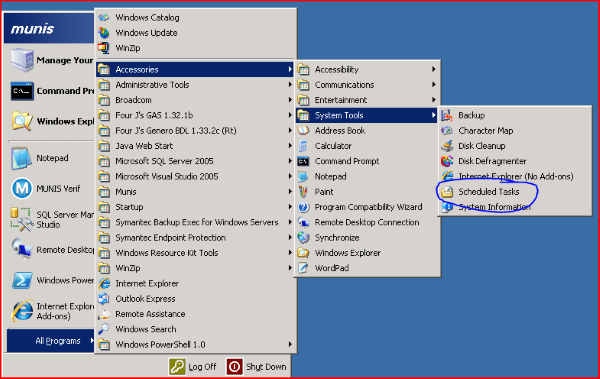Expand the Entertainment submenu arrow
This screenshot has height=379, width=600.
coord(434,100)
